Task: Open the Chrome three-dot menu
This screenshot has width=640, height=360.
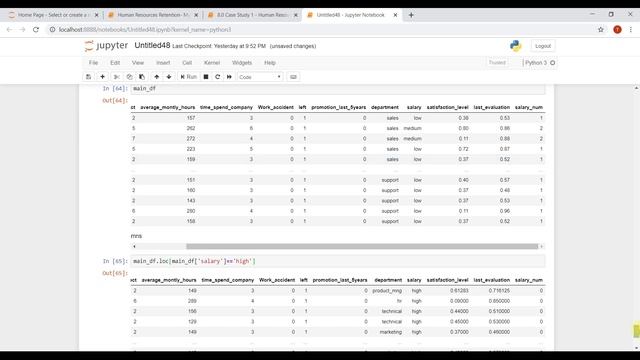Action: (x=631, y=30)
